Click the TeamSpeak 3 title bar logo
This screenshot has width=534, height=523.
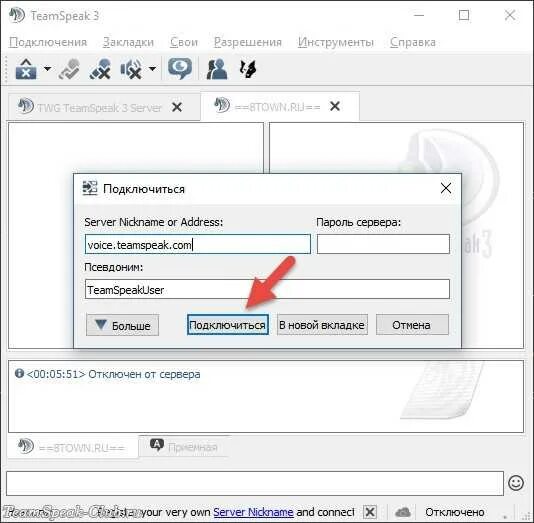pyautogui.click(x=17, y=15)
